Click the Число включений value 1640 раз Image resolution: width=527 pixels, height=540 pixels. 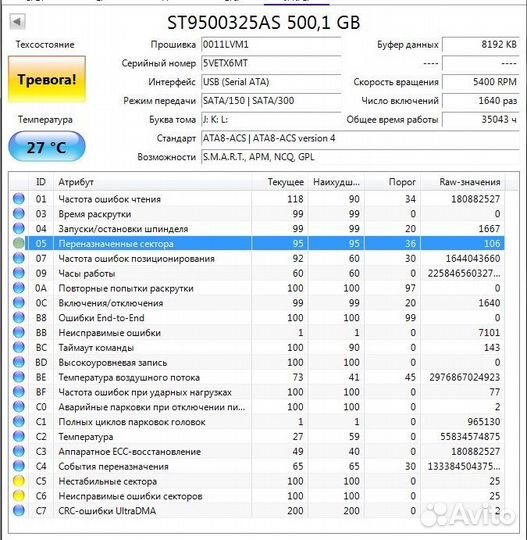481,101
